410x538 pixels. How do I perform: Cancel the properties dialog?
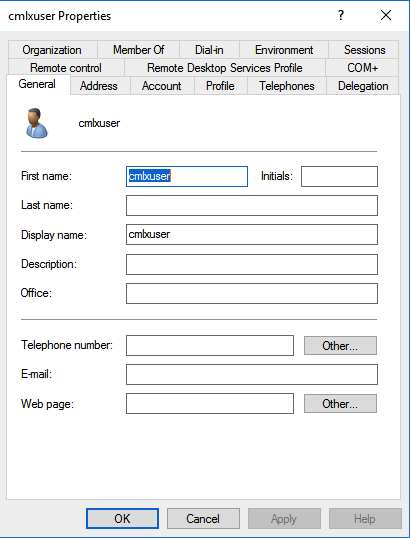(x=203, y=518)
